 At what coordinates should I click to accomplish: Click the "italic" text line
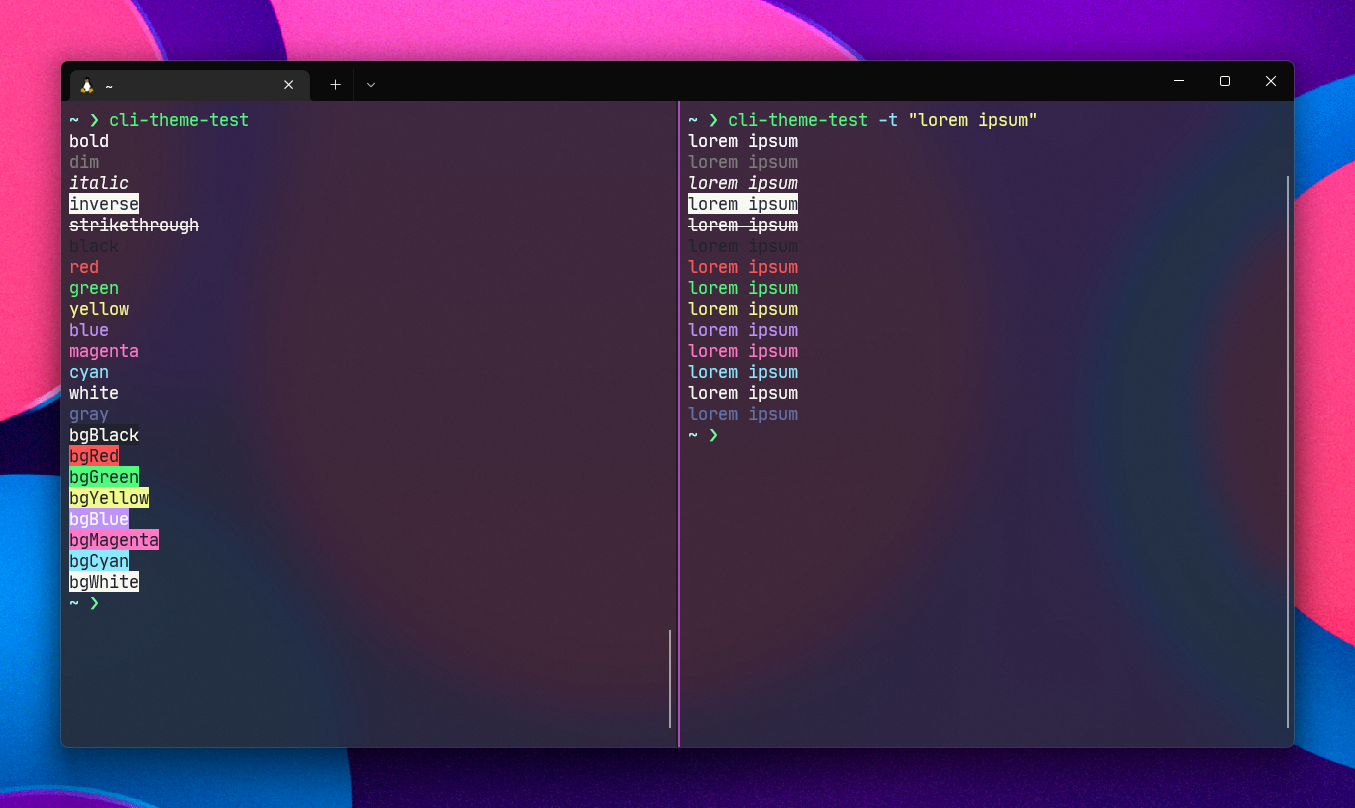[99, 183]
